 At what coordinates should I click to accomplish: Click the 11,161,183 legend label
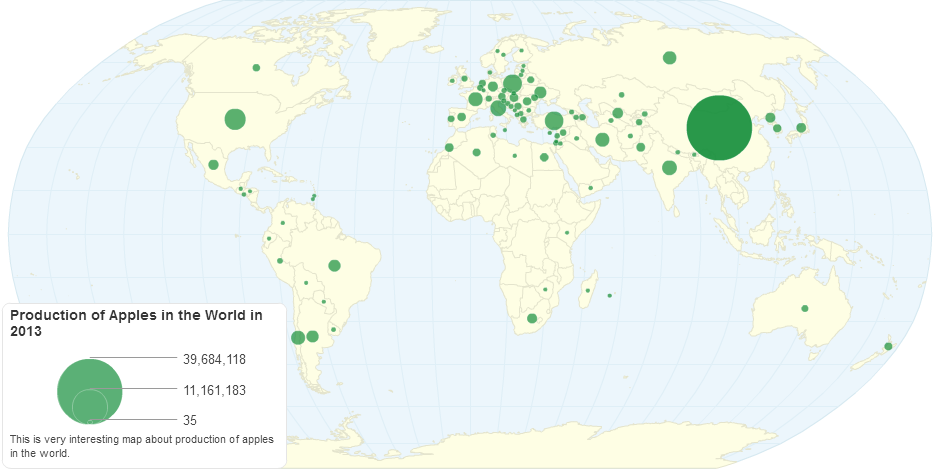214,389
